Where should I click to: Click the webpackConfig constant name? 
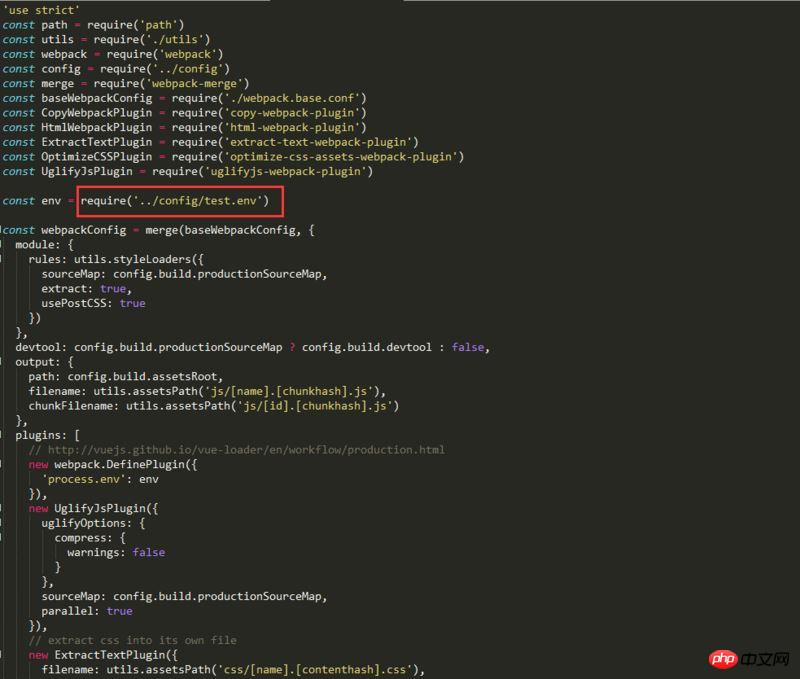pyautogui.click(x=84, y=230)
